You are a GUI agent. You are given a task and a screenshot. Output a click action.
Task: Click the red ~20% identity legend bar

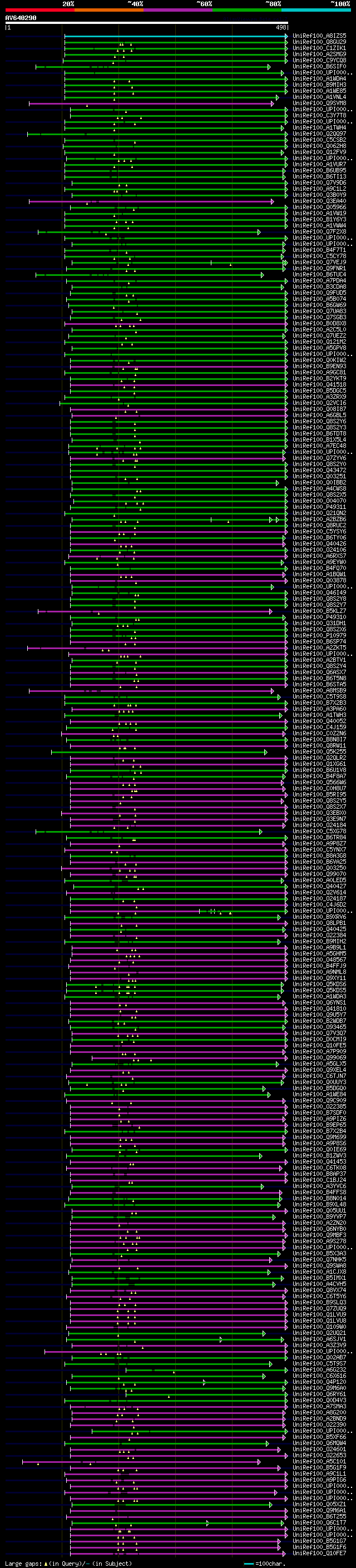tap(39, 10)
